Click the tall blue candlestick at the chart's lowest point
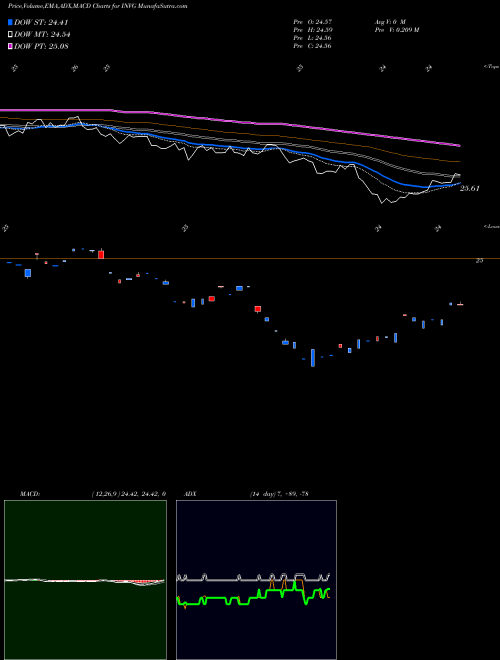This screenshot has height=660, width=500. [x=313, y=358]
